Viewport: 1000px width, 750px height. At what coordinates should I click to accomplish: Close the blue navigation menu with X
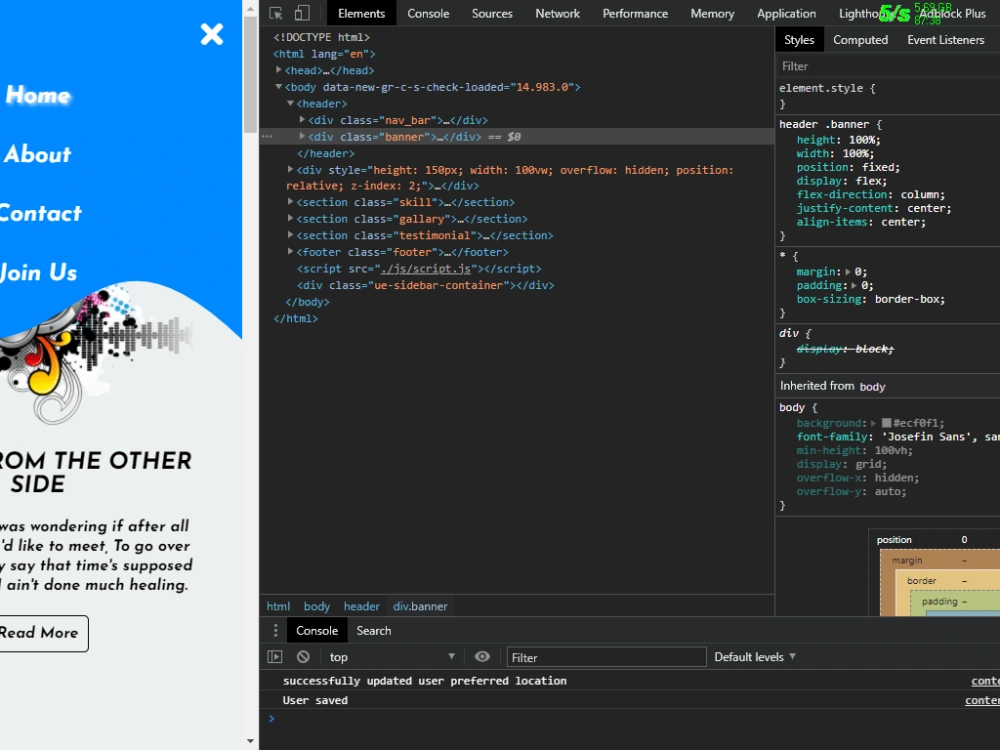point(211,34)
